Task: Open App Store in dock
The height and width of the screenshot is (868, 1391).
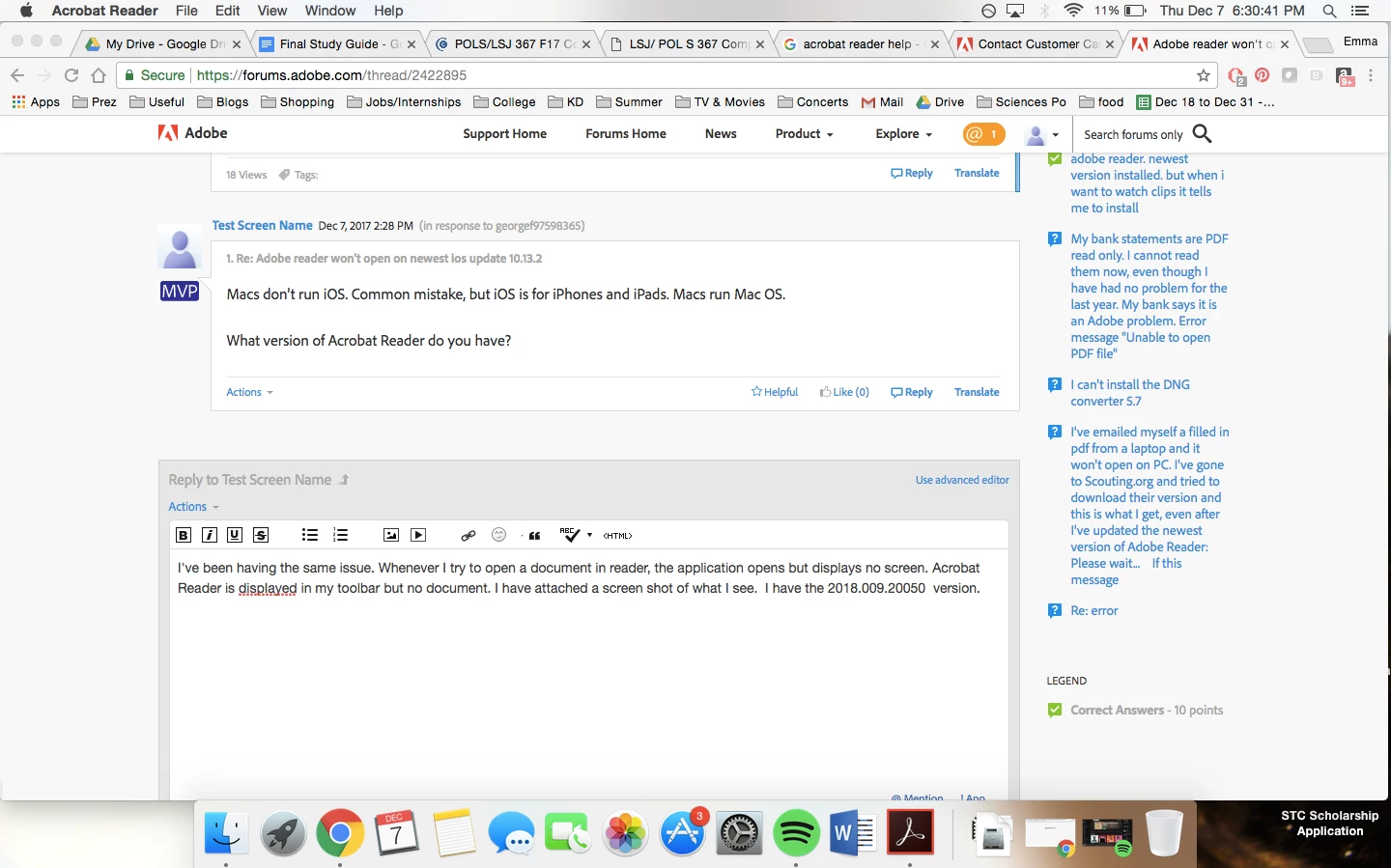Action: (682, 833)
